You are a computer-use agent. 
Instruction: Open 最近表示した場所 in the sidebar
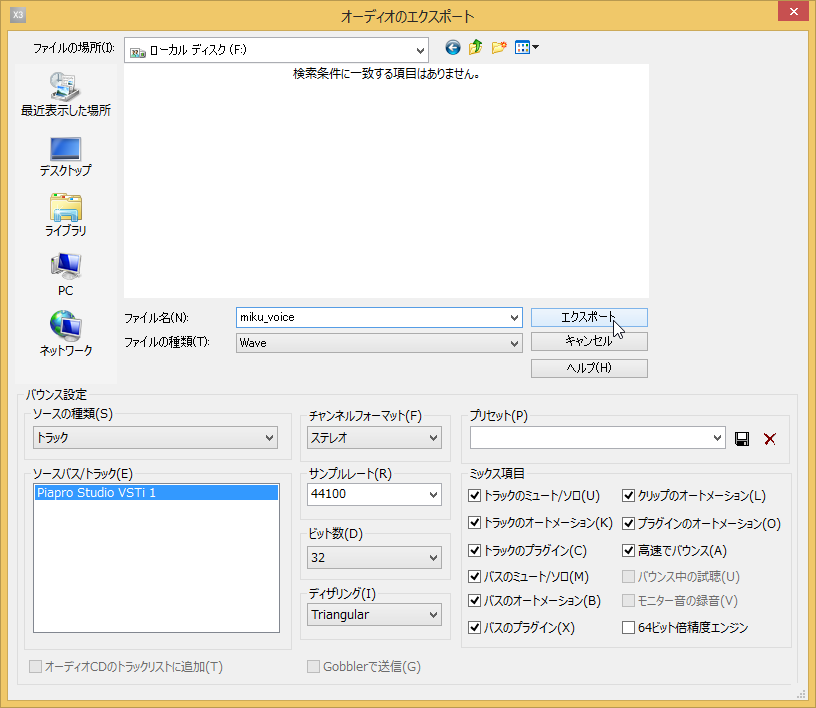66,94
